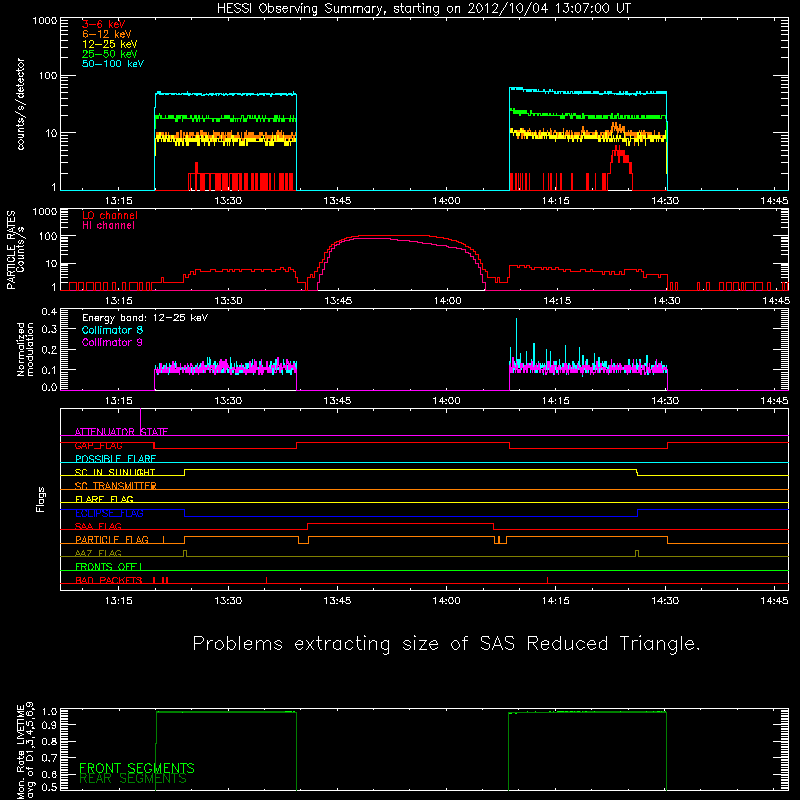Viewport: 800px width, 800px height.
Task: Click the POSSIBLE_FLARE flag label
Action: (115, 459)
